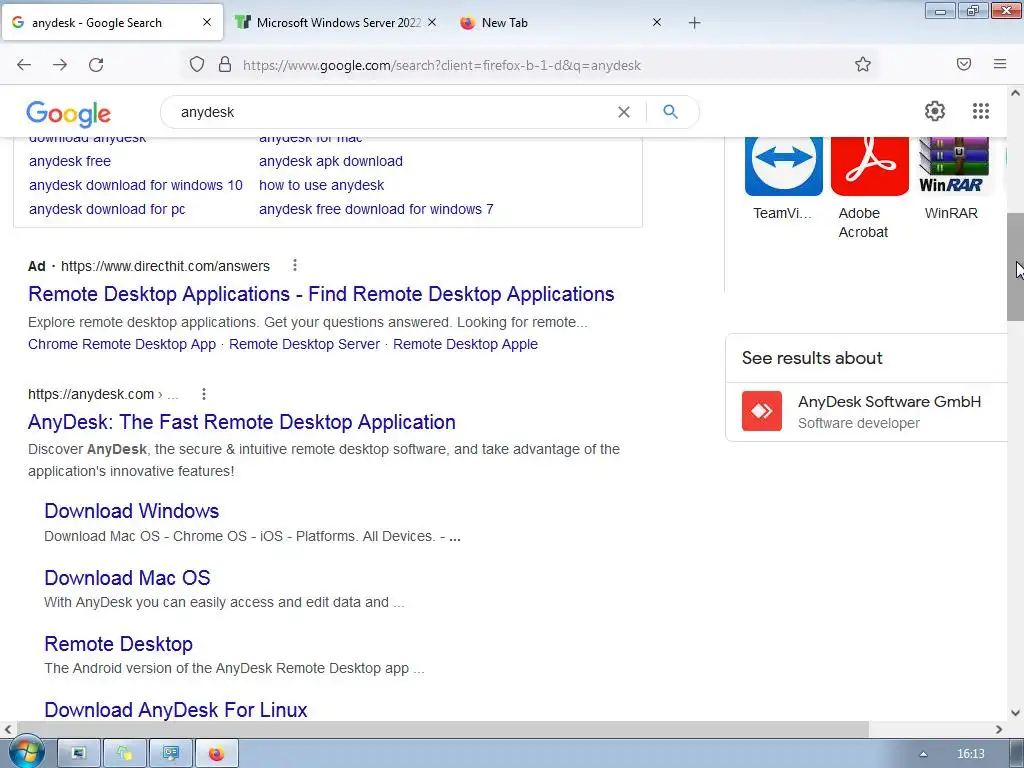Image resolution: width=1024 pixels, height=768 pixels.
Task: Open options menu for anydesk.com result
Action: pyautogui.click(x=204, y=394)
